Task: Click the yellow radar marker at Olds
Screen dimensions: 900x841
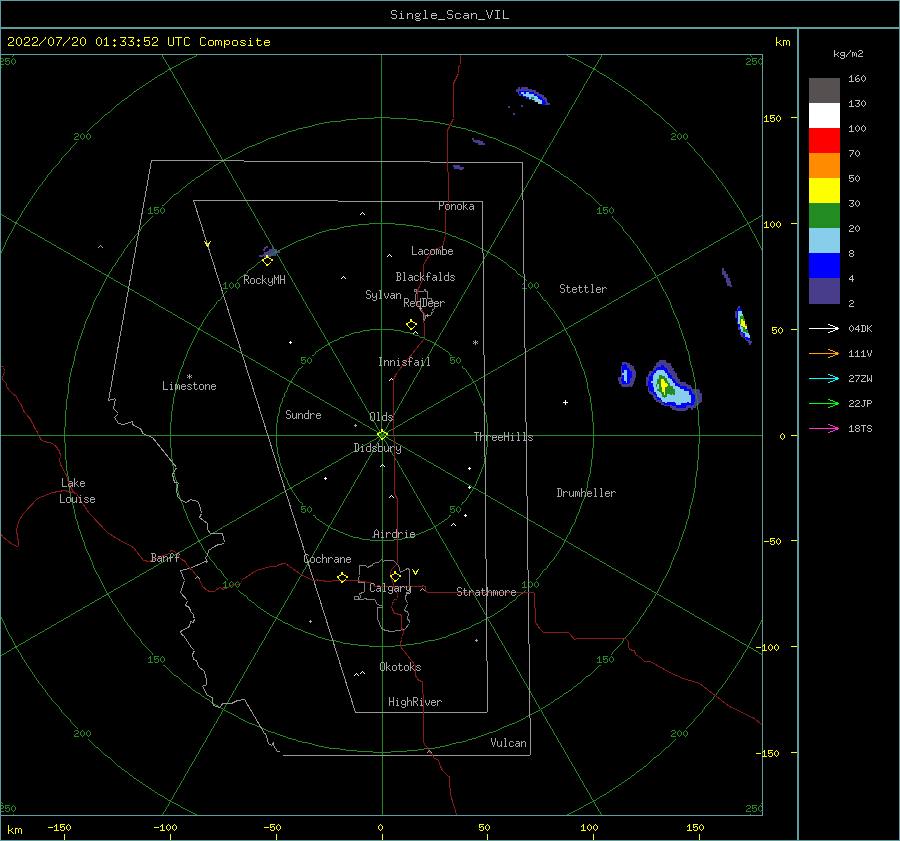Action: coord(382,435)
